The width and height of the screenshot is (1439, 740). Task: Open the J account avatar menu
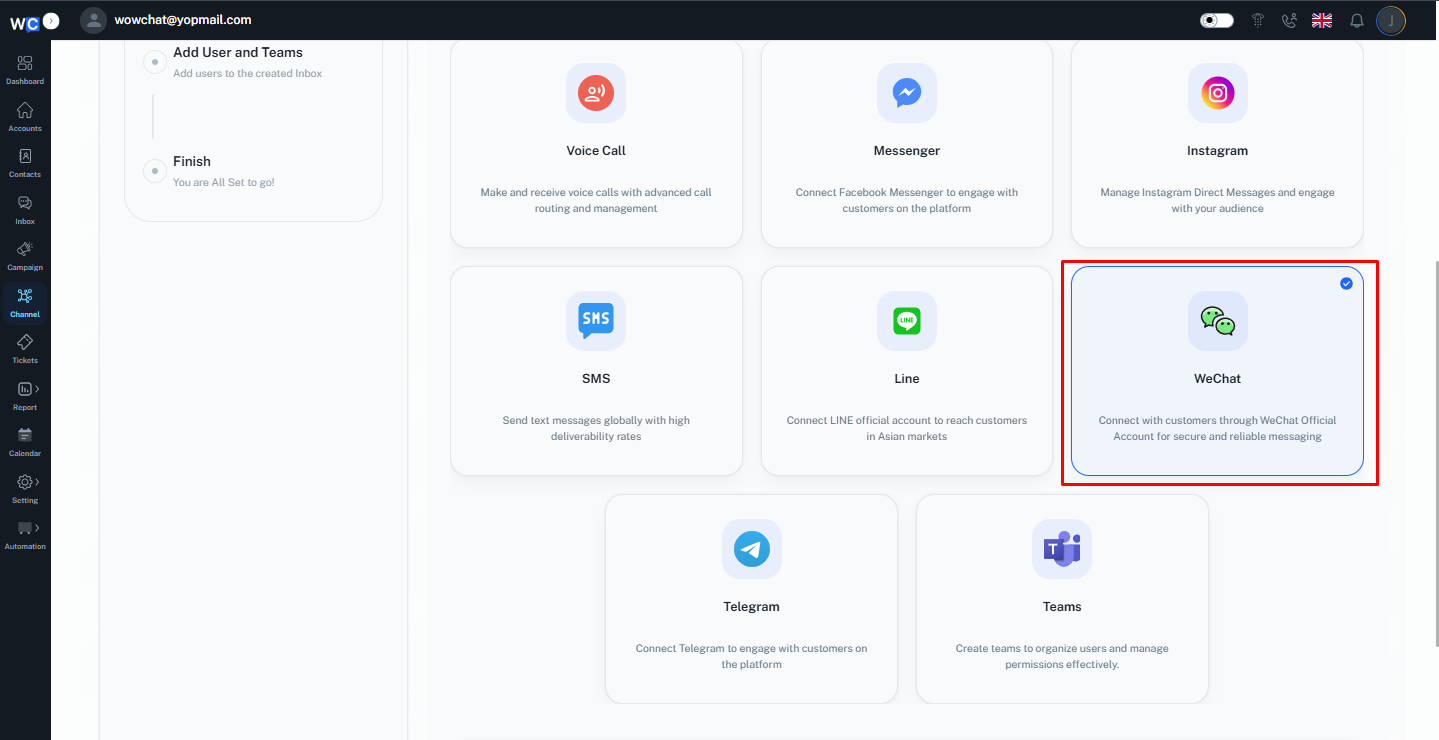click(x=1391, y=20)
